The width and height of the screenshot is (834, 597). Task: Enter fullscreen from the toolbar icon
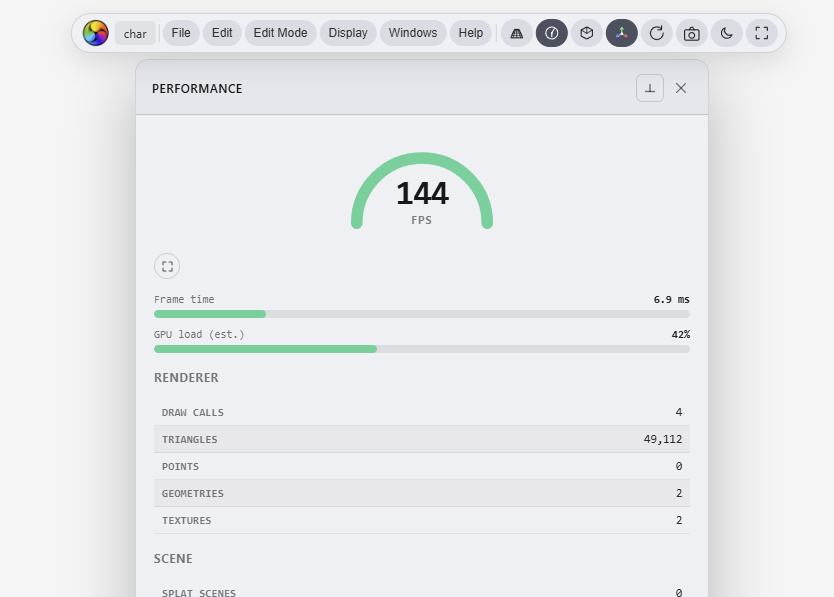(x=762, y=33)
